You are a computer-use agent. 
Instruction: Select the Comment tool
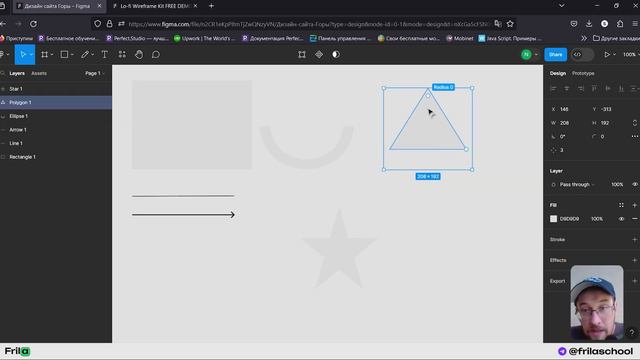pyautogui.click(x=156, y=55)
